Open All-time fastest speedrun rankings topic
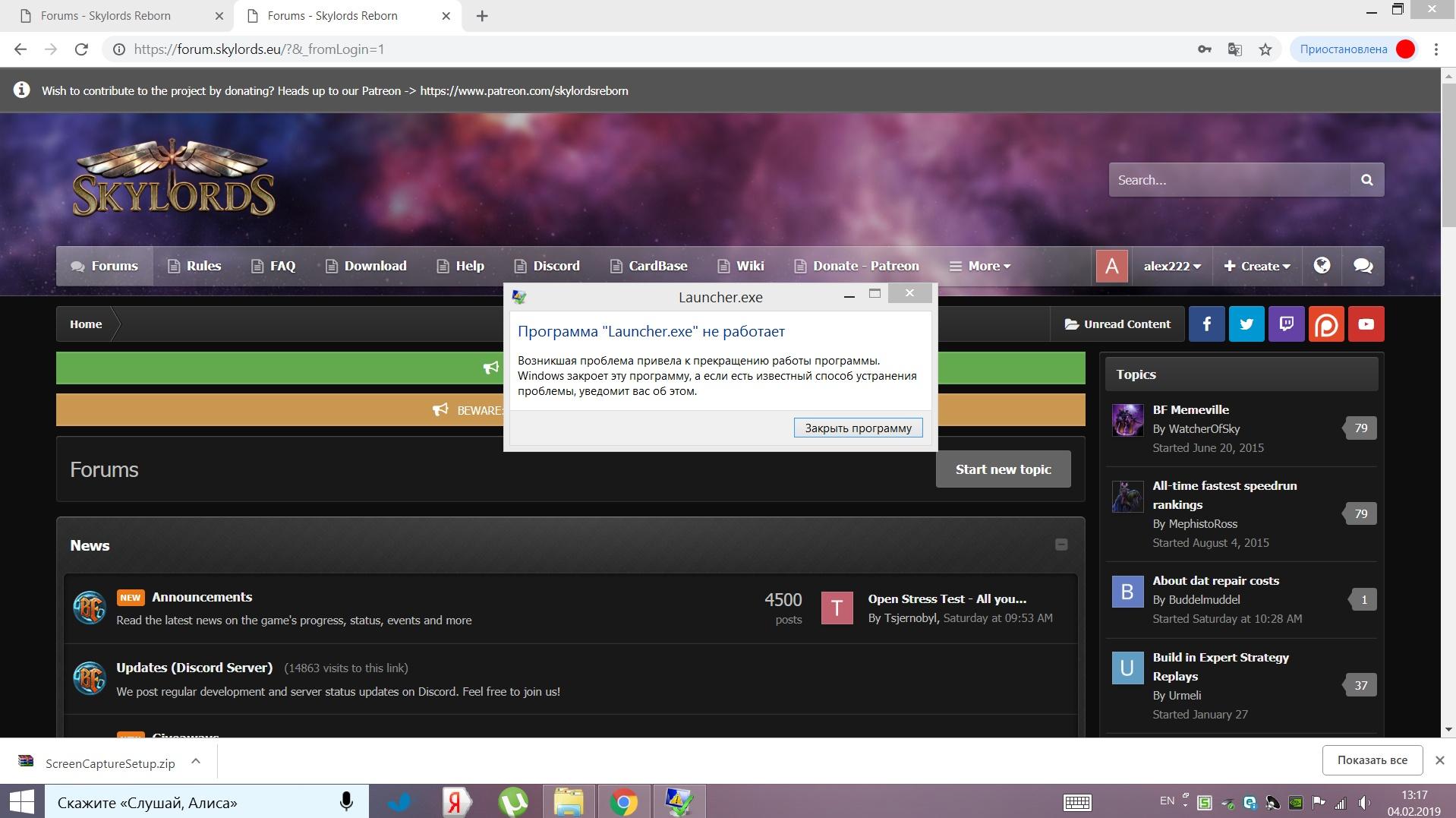This screenshot has height=818, width=1456. tap(1224, 495)
